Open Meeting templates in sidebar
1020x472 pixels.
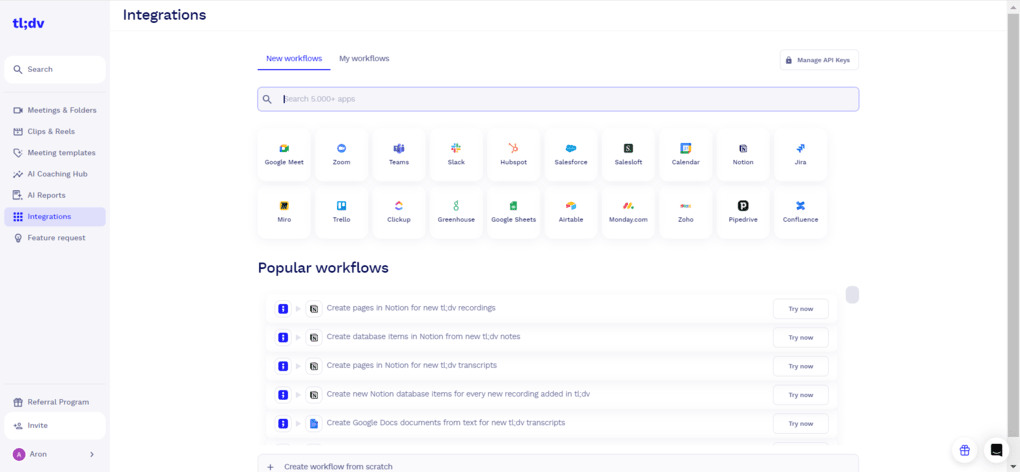pos(55,153)
